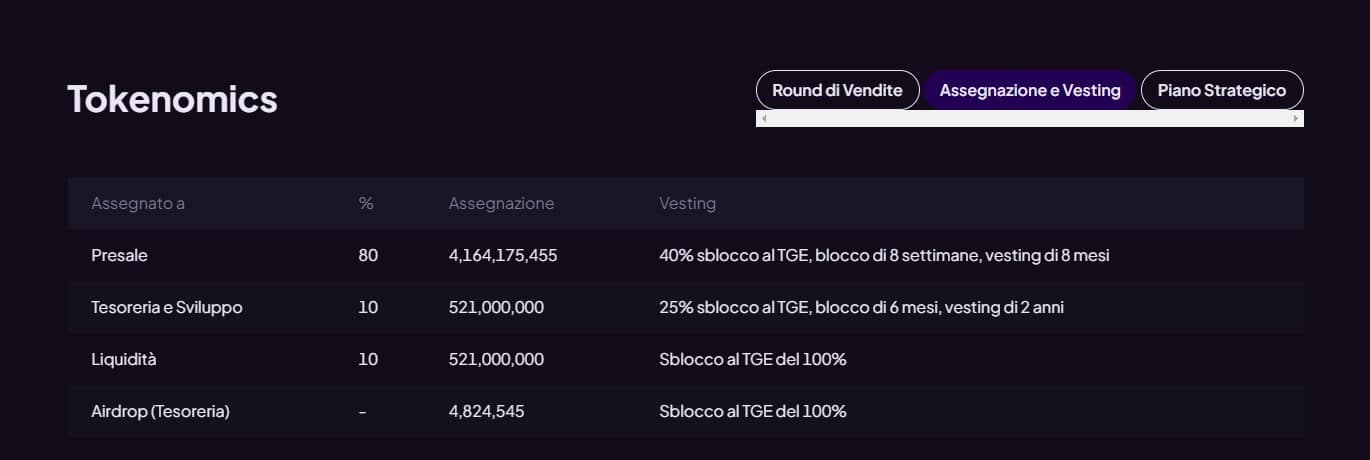1370x460 pixels.
Task: Click the scrollbar left arrow under tabs
Action: point(764,118)
